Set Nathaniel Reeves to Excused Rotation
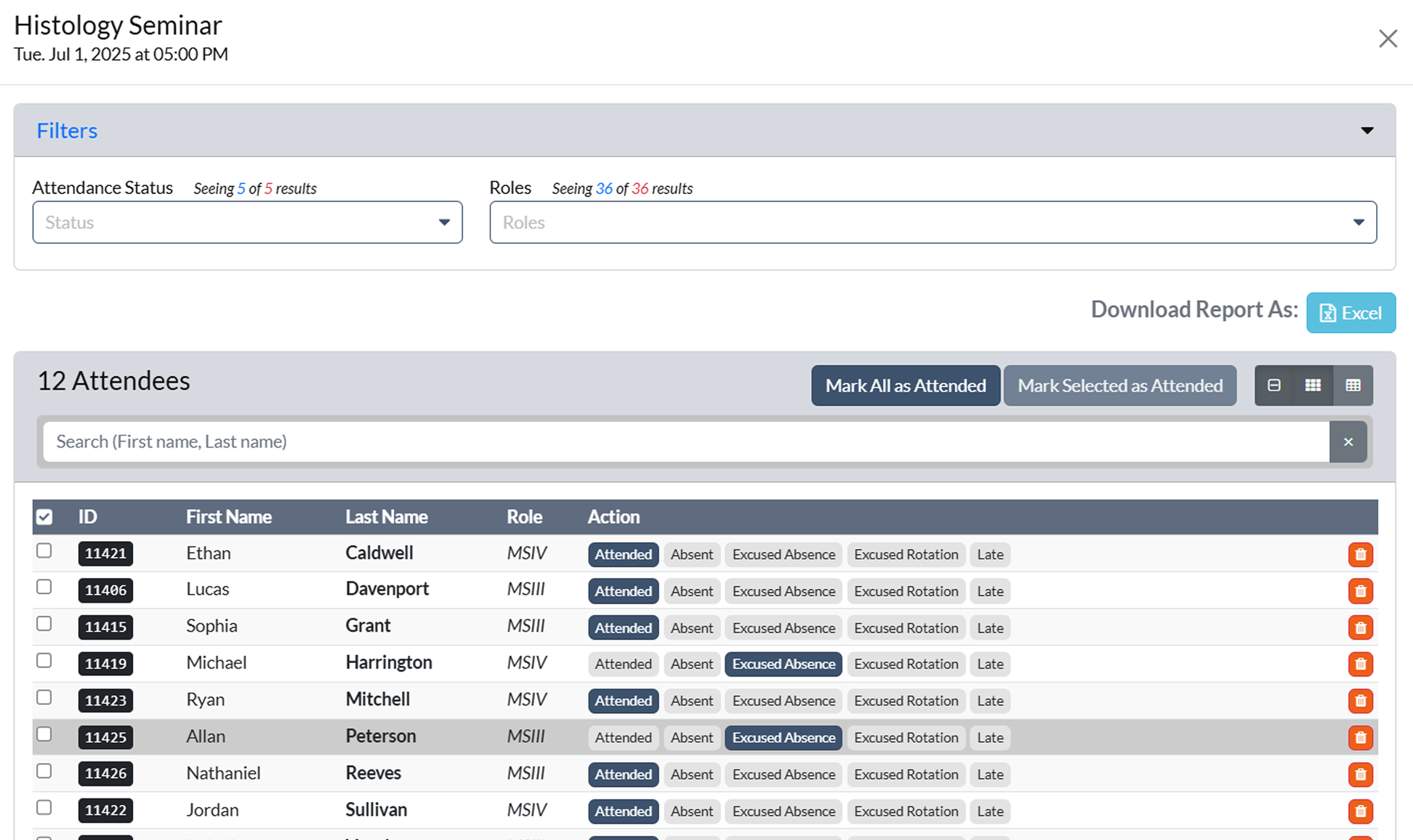1413x840 pixels. 906,774
